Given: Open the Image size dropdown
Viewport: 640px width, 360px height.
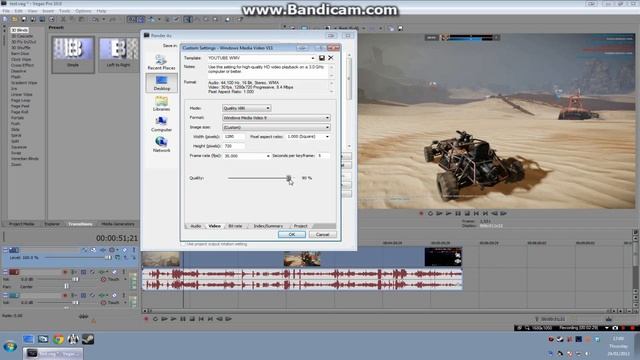Looking at the screenshot, I should [x=327, y=127].
